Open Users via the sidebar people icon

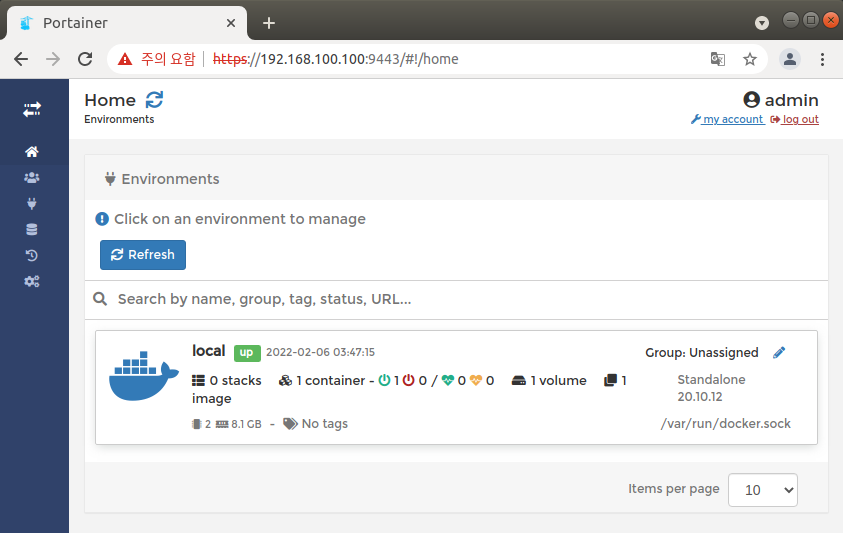pos(32,177)
